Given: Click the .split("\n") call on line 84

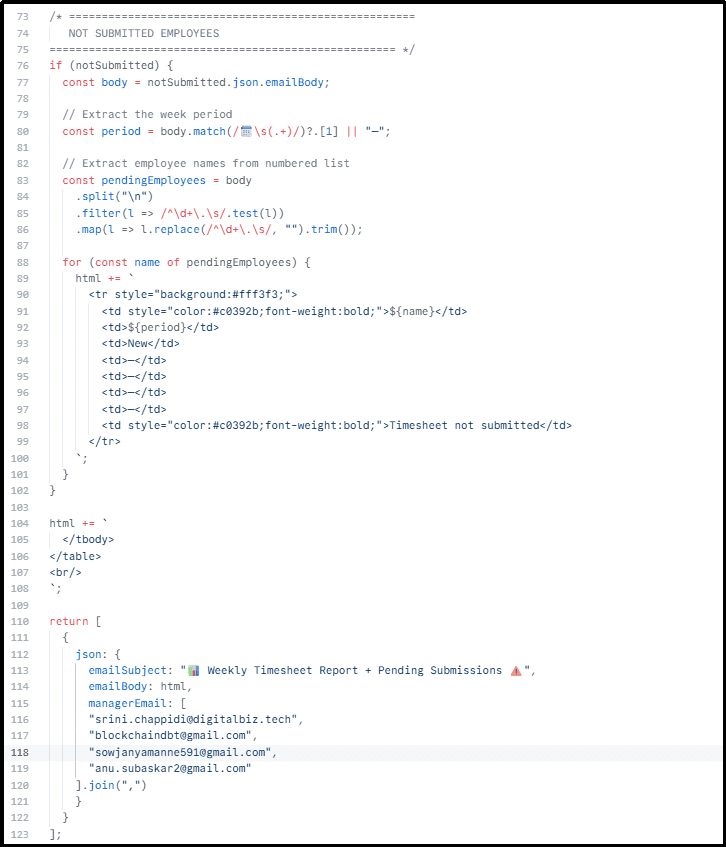Looking at the screenshot, I should [109, 196].
